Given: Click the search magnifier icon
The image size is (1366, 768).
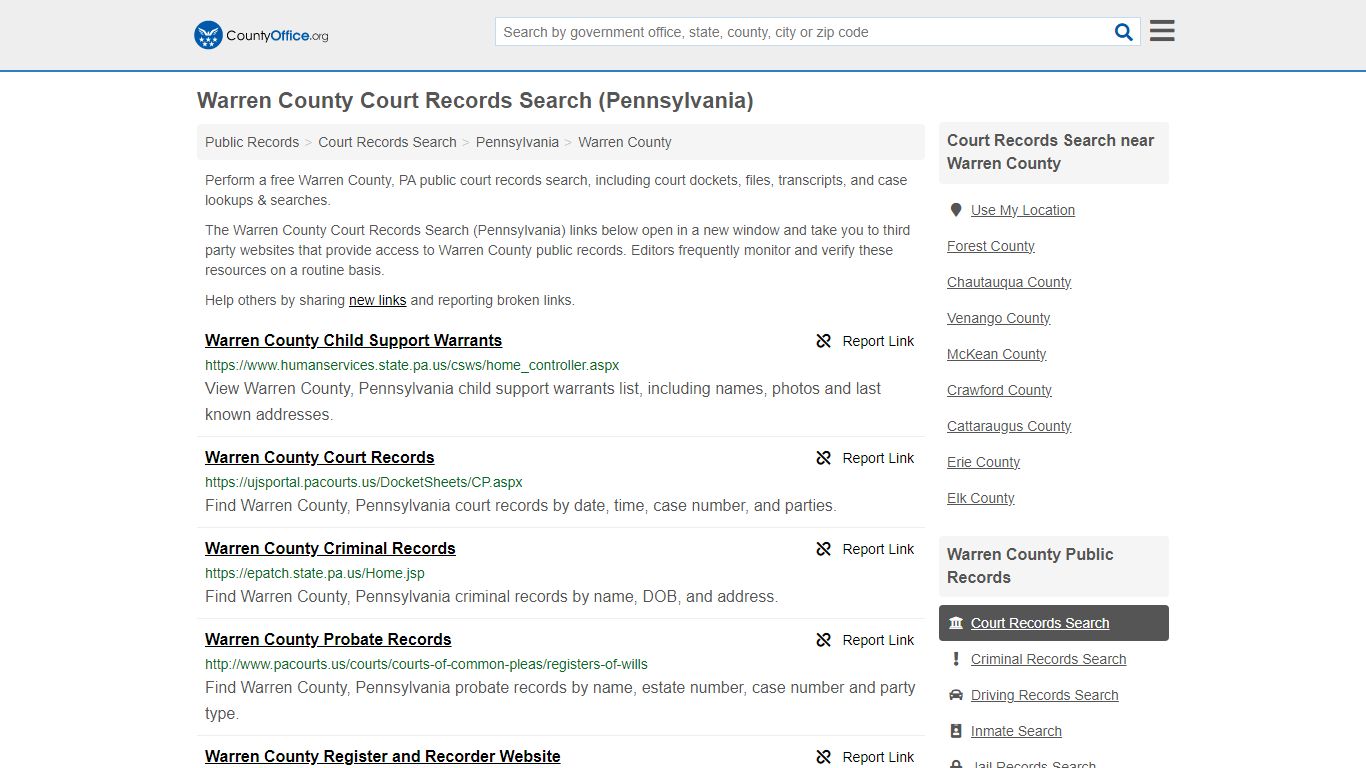Looking at the screenshot, I should tap(1124, 32).
